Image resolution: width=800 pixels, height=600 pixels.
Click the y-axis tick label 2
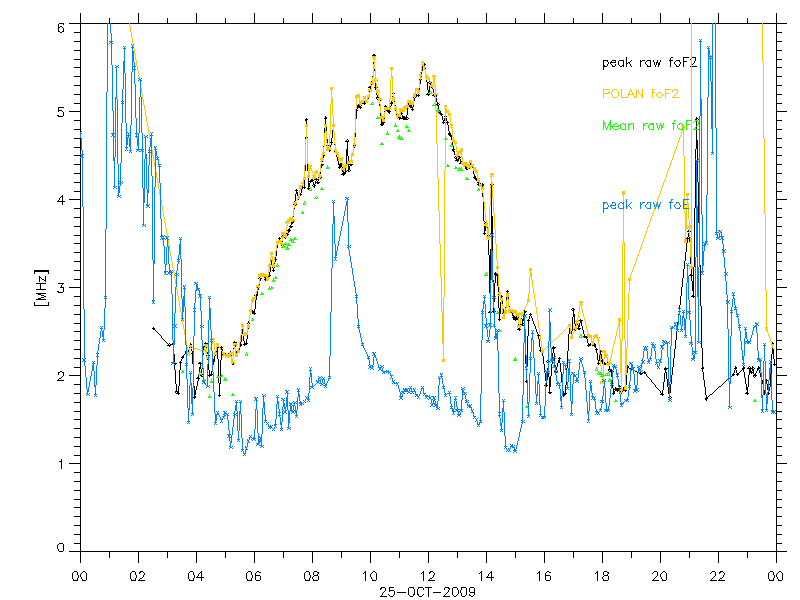click(62, 376)
